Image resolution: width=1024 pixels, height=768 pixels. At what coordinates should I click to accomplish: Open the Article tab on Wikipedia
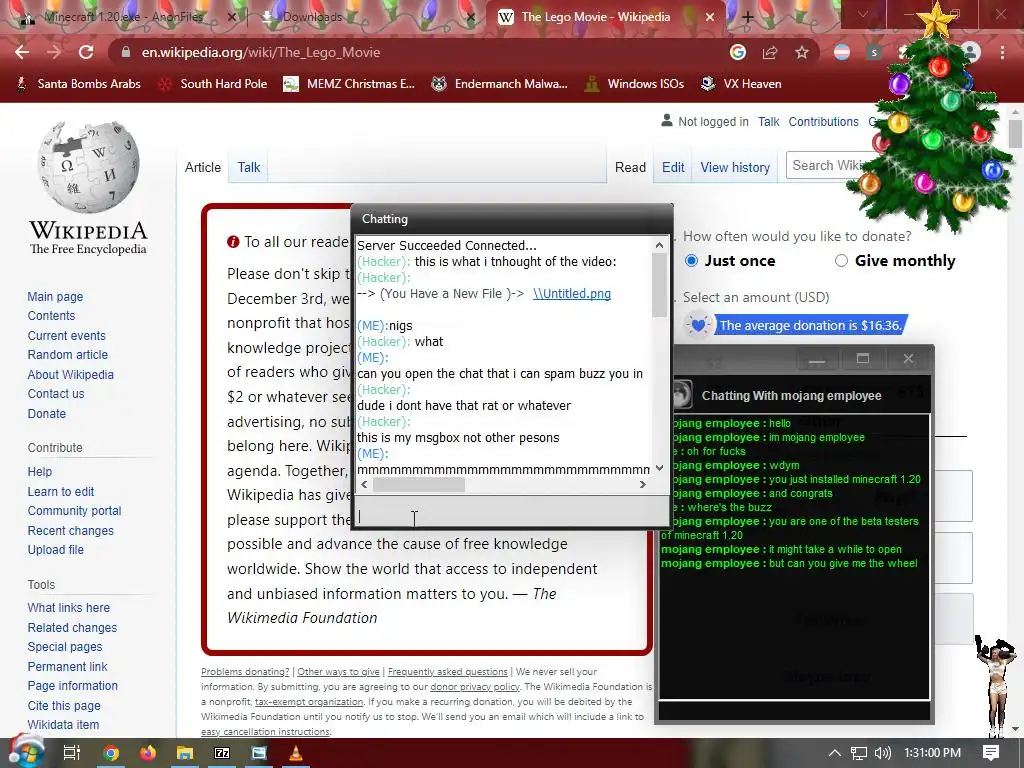tap(202, 167)
